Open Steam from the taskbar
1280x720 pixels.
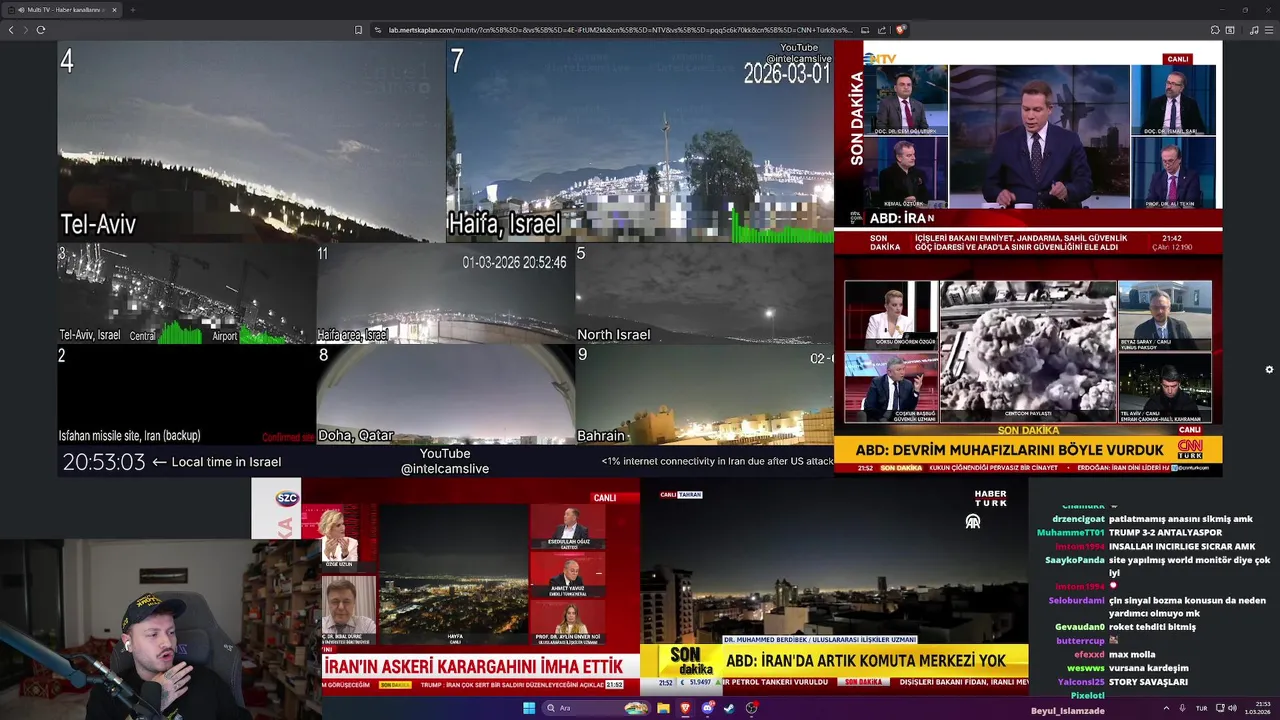(729, 708)
